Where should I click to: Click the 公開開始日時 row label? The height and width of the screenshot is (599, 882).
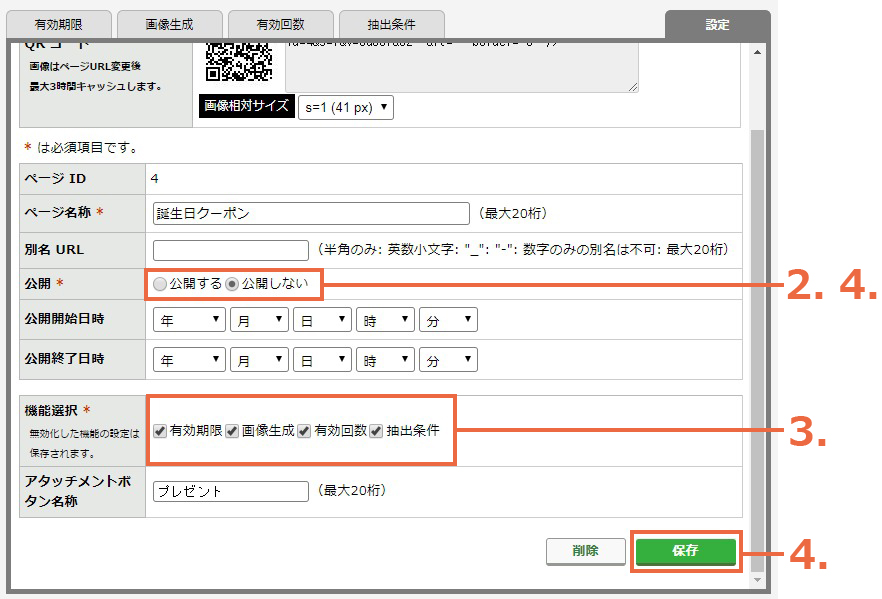point(64,319)
